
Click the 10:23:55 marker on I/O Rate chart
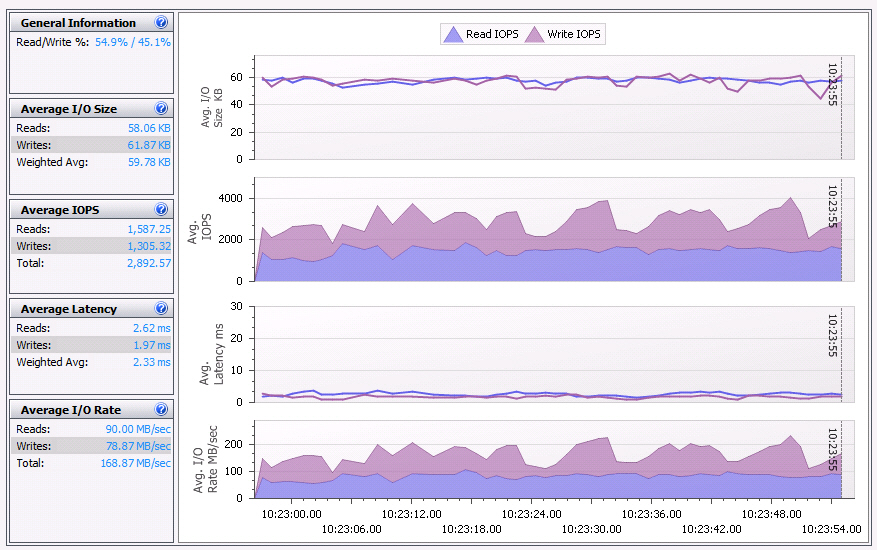click(832, 449)
